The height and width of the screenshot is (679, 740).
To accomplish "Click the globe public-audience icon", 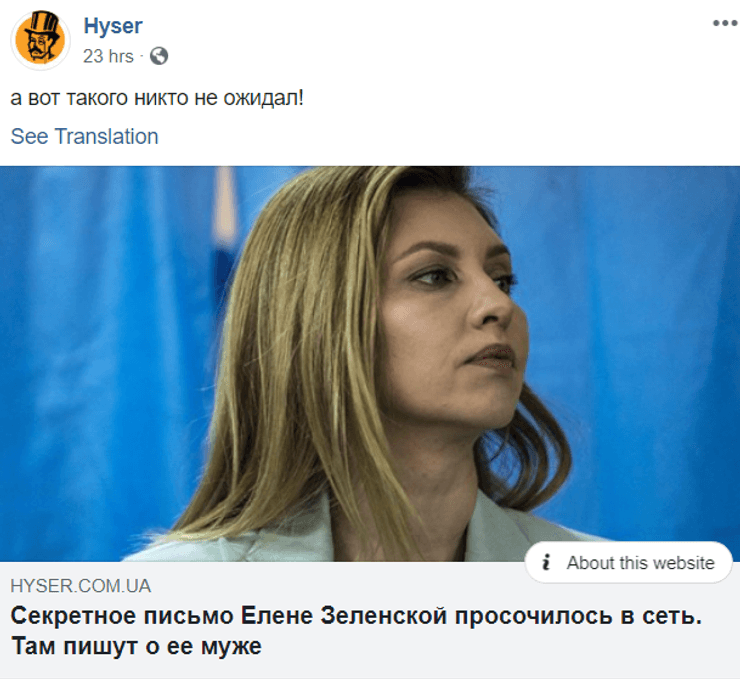I will pyautogui.click(x=159, y=56).
